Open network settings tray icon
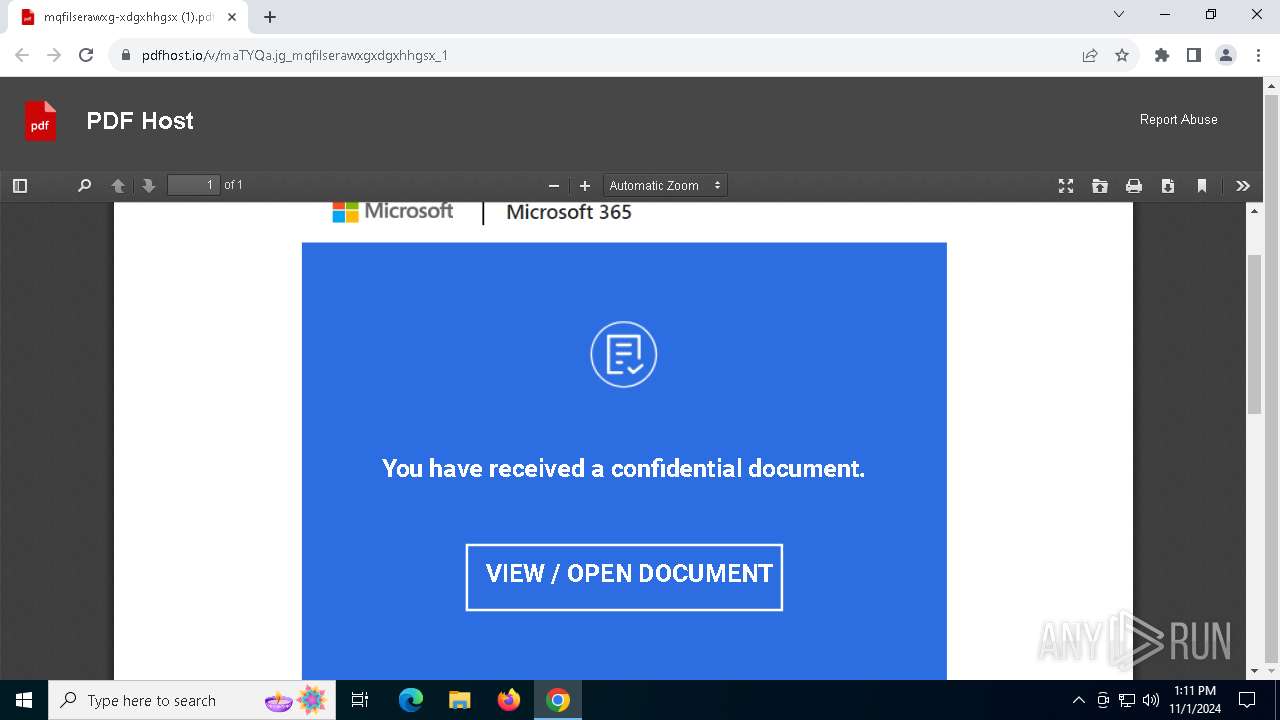This screenshot has width=1280, height=720. click(x=1127, y=700)
